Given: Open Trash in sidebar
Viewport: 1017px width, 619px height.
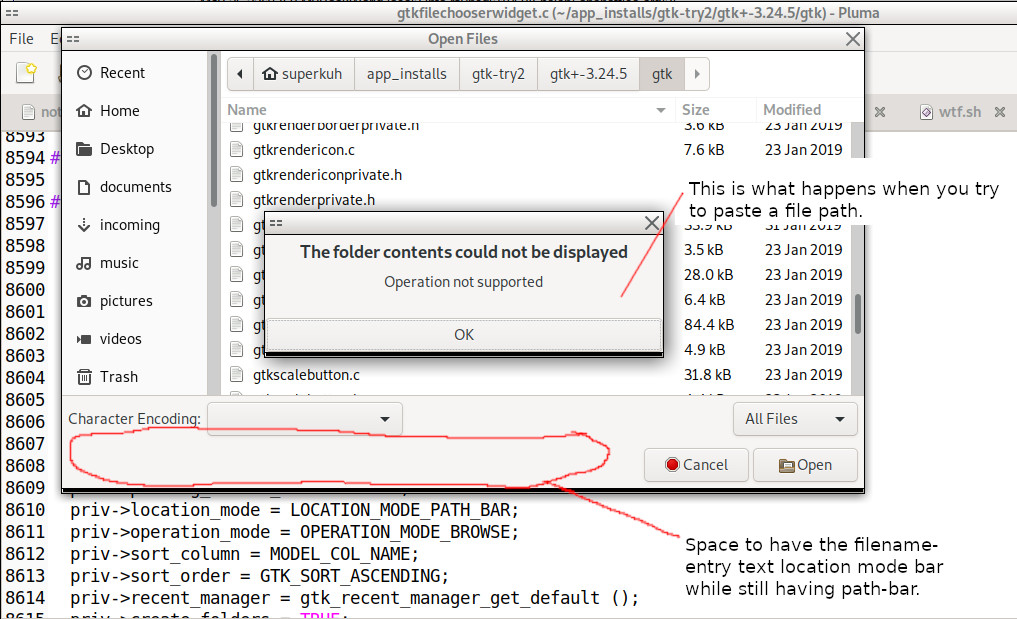Looking at the screenshot, I should pyautogui.click(x=107, y=377).
